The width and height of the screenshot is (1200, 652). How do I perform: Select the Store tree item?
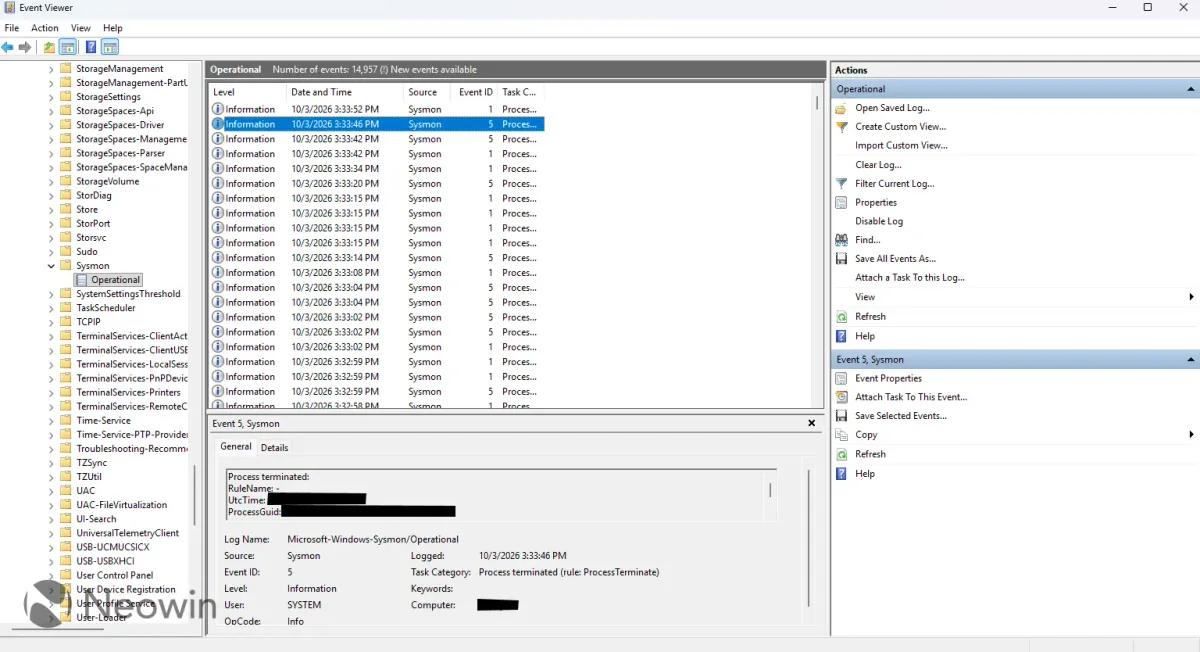coord(87,210)
